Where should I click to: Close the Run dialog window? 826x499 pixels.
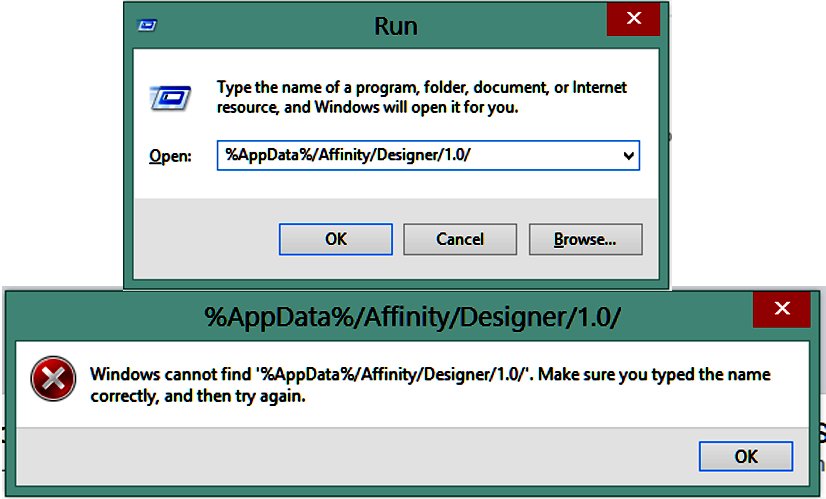[x=633, y=19]
